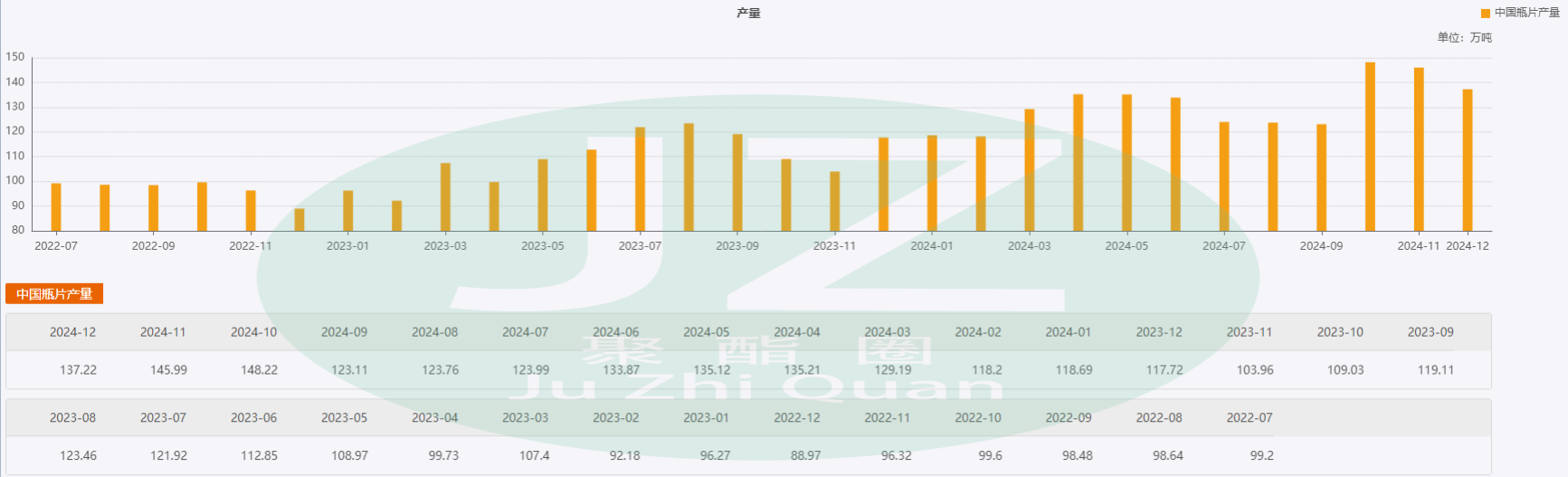
Task: Toggle the 中国瓶片产量 series via legend label
Action: click(1526, 13)
